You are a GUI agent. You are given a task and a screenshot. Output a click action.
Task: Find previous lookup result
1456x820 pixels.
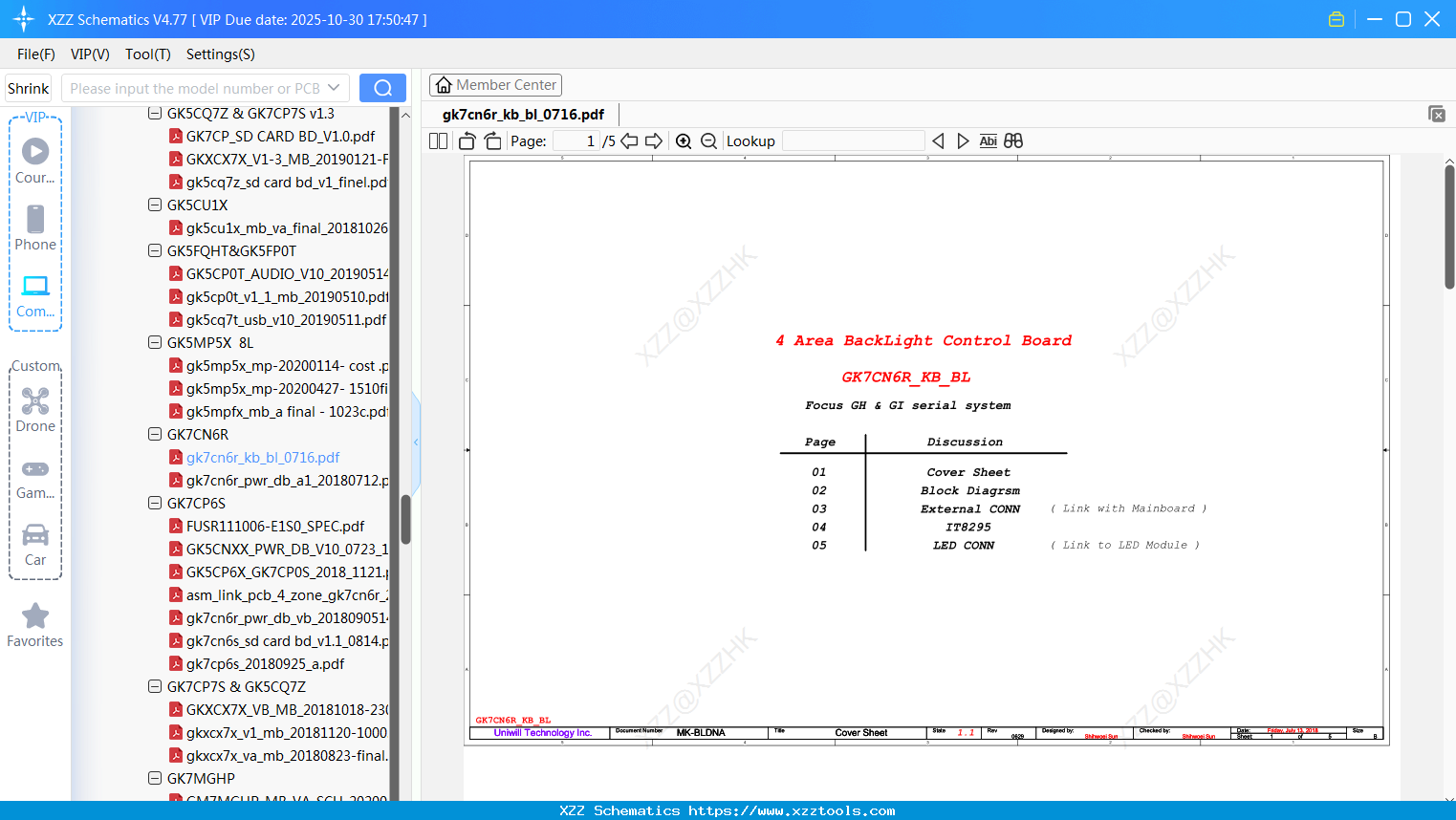click(938, 140)
